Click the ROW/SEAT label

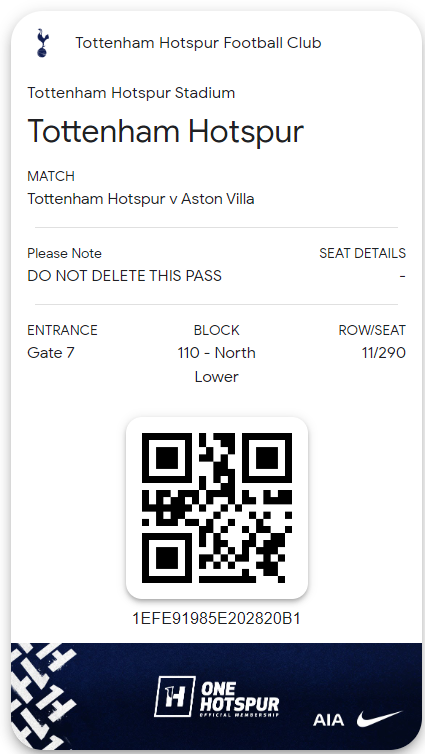click(x=372, y=330)
